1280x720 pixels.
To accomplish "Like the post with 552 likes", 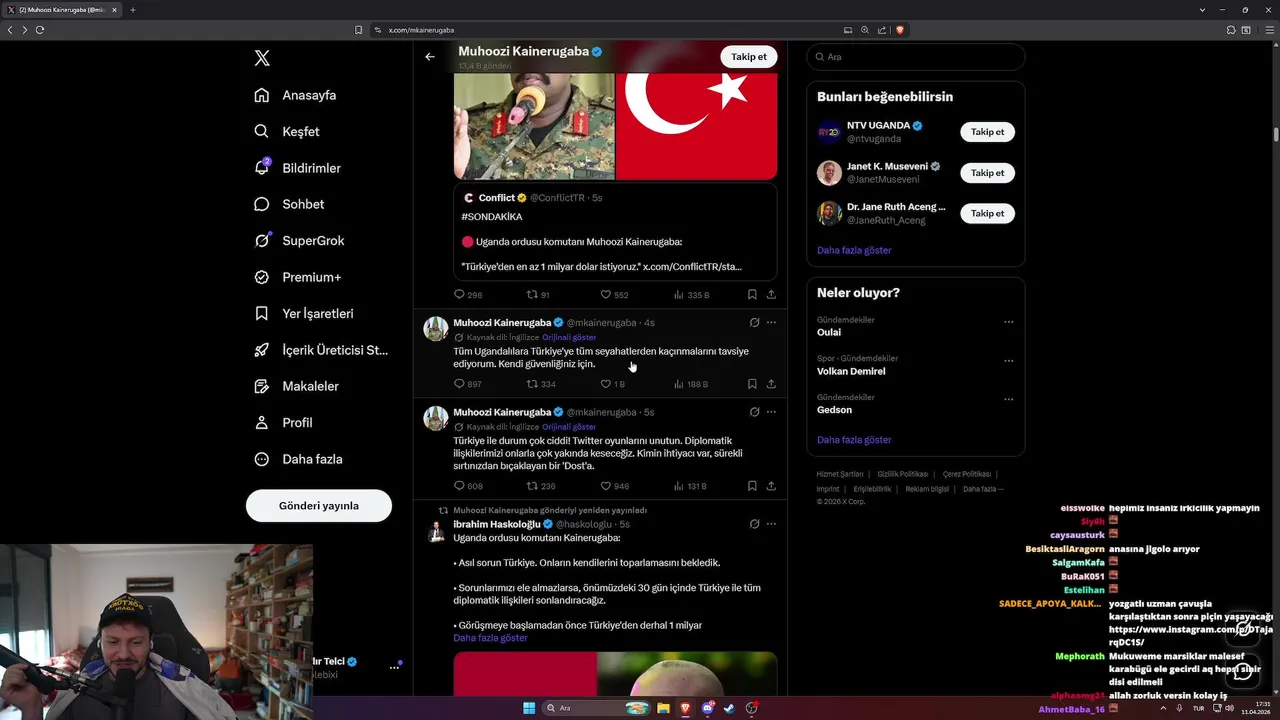I will coord(613,295).
